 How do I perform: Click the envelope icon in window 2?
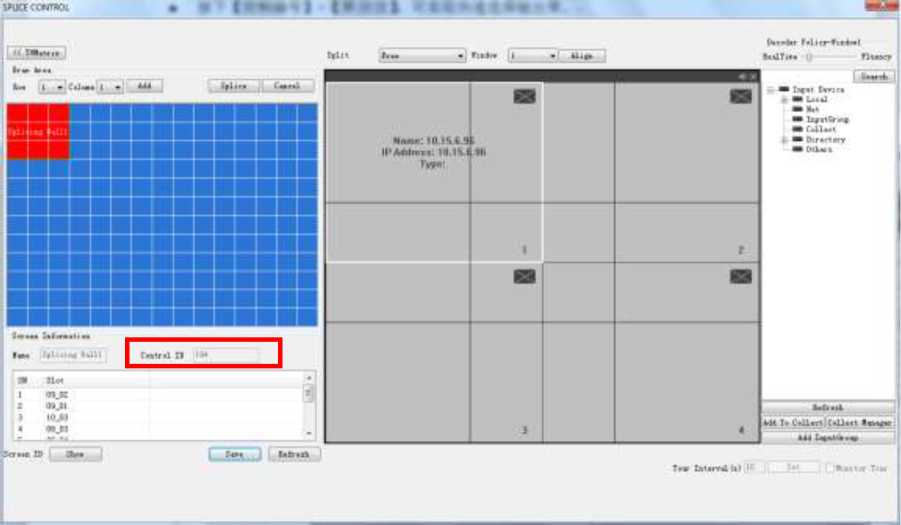click(x=740, y=96)
